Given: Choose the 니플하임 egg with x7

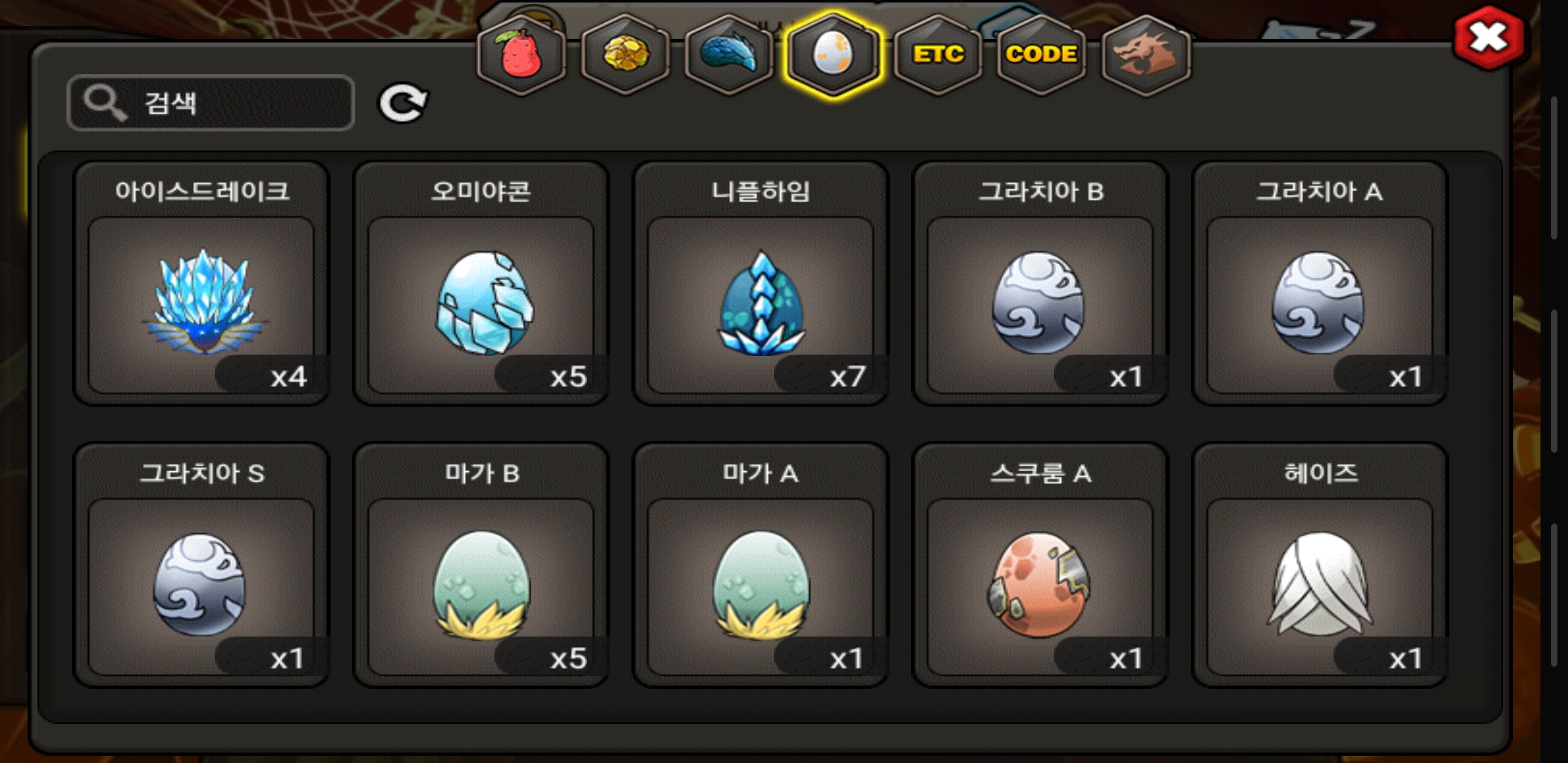Looking at the screenshot, I should point(761,283).
